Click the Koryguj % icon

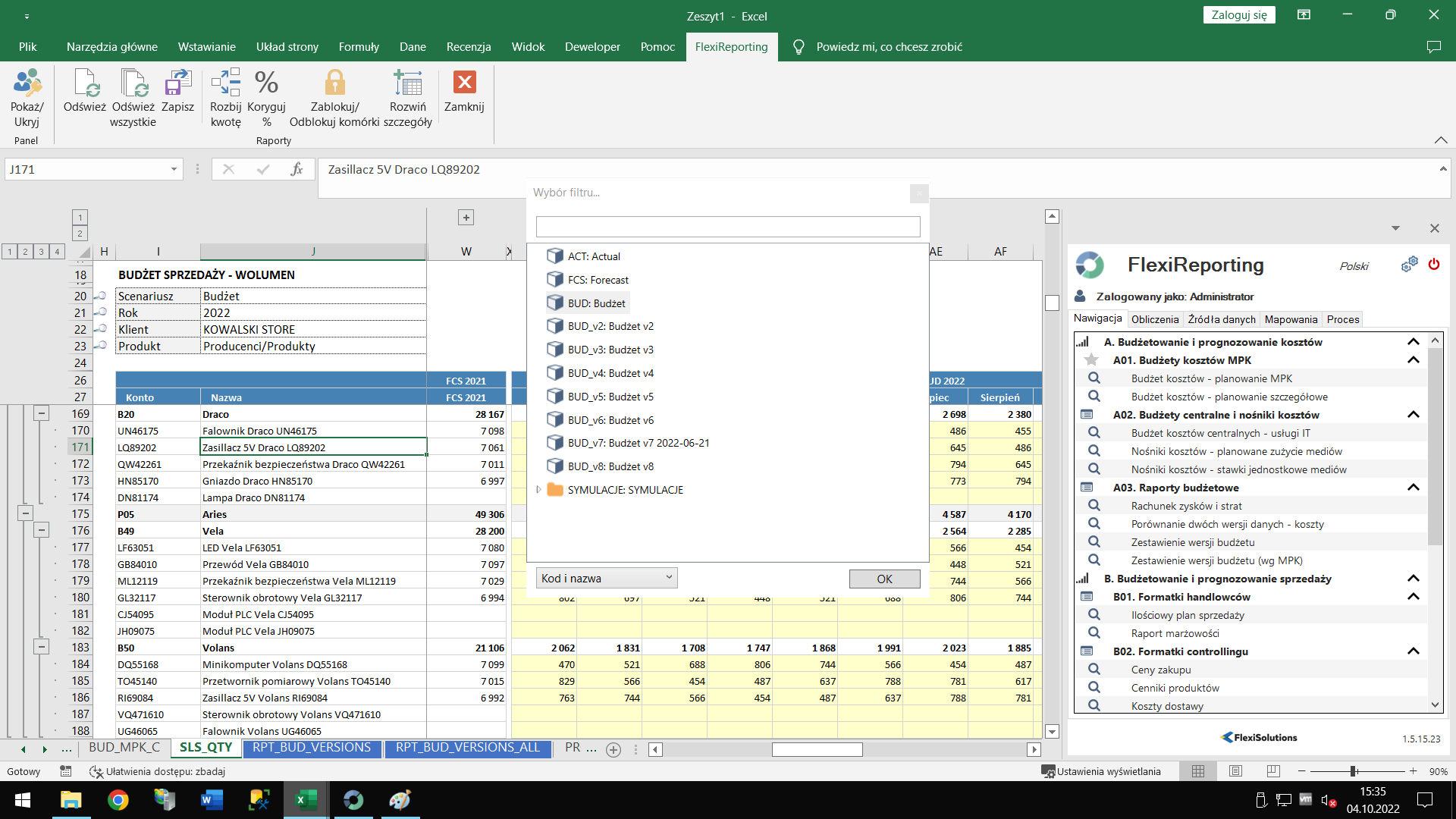(x=266, y=83)
